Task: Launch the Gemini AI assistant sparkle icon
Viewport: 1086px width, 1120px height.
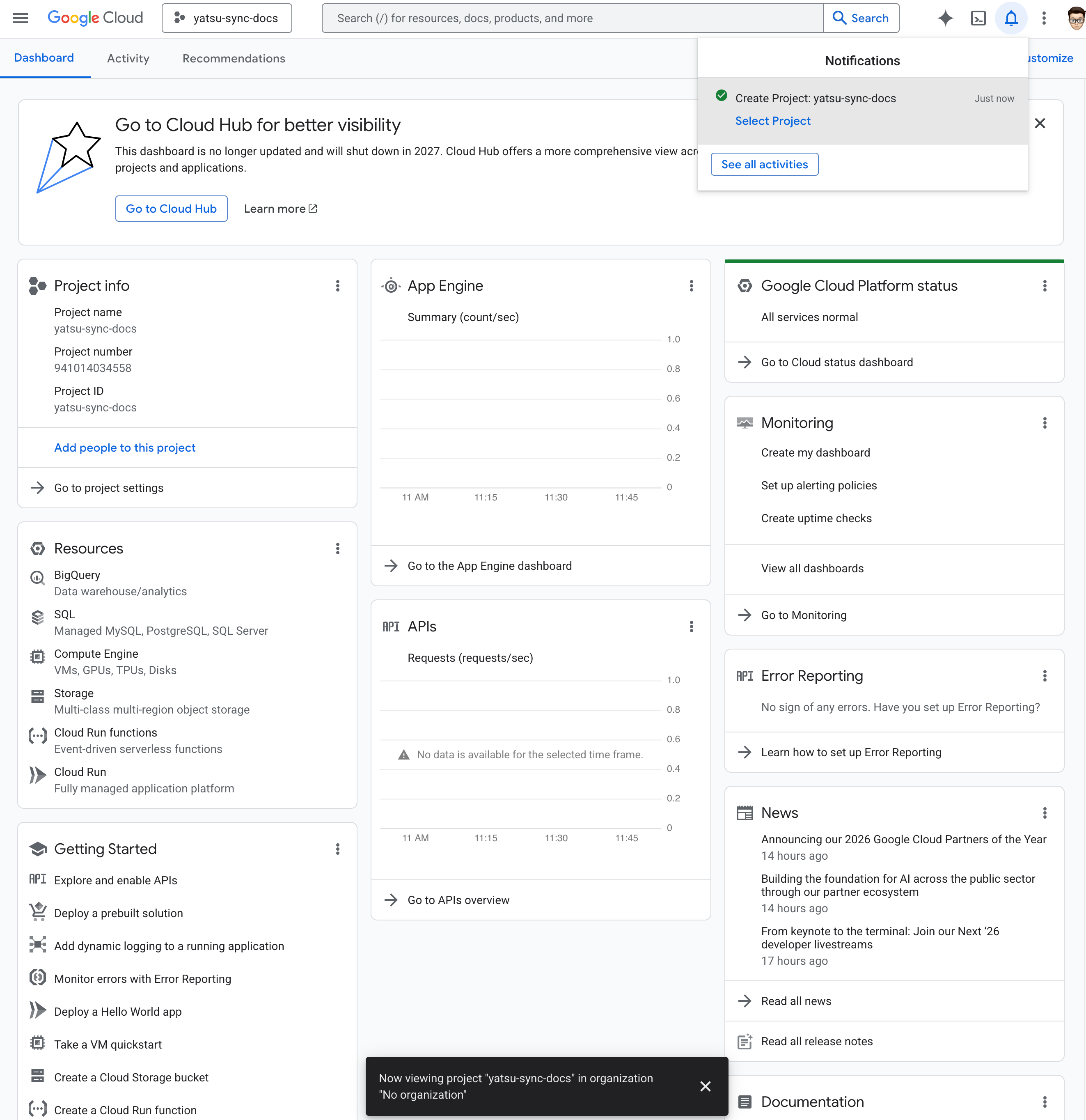Action: (945, 18)
